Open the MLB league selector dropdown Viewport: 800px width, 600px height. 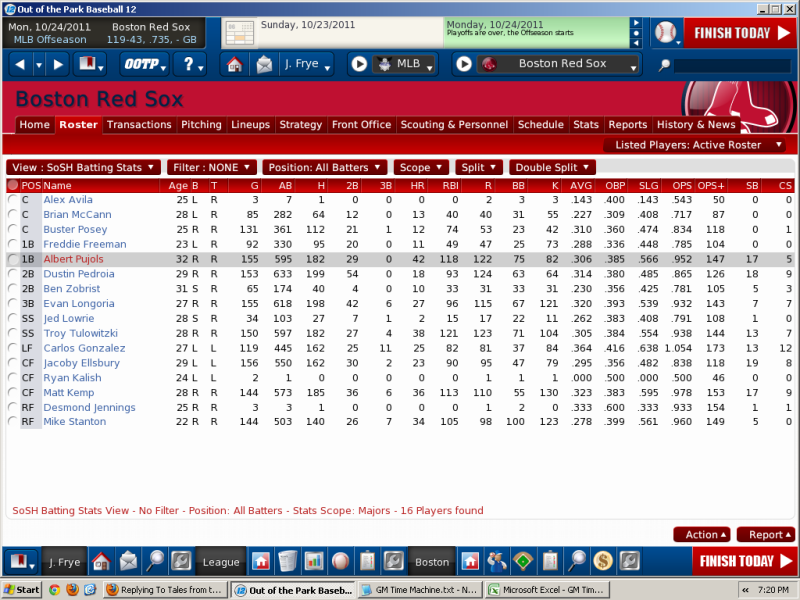pyautogui.click(x=405, y=64)
